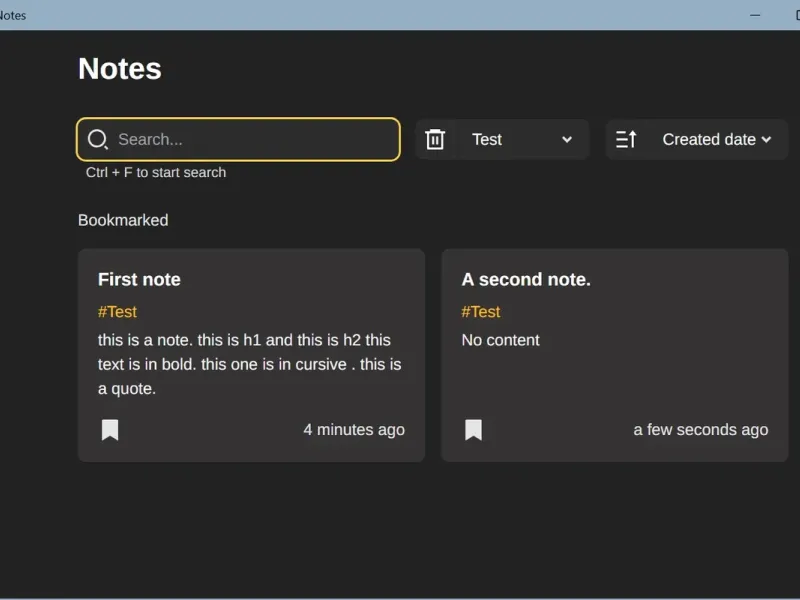Click the Bookmarked section heading
This screenshot has width=800, height=600.
coord(123,220)
